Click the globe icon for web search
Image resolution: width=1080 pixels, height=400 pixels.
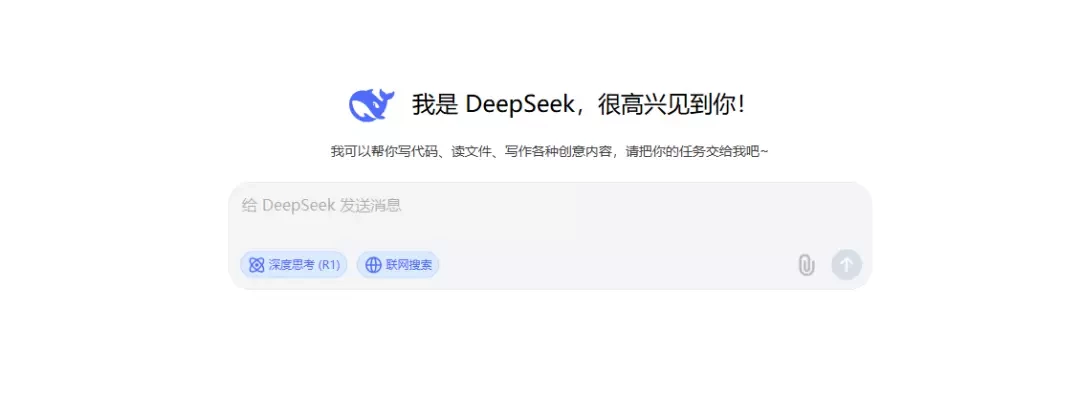373,265
